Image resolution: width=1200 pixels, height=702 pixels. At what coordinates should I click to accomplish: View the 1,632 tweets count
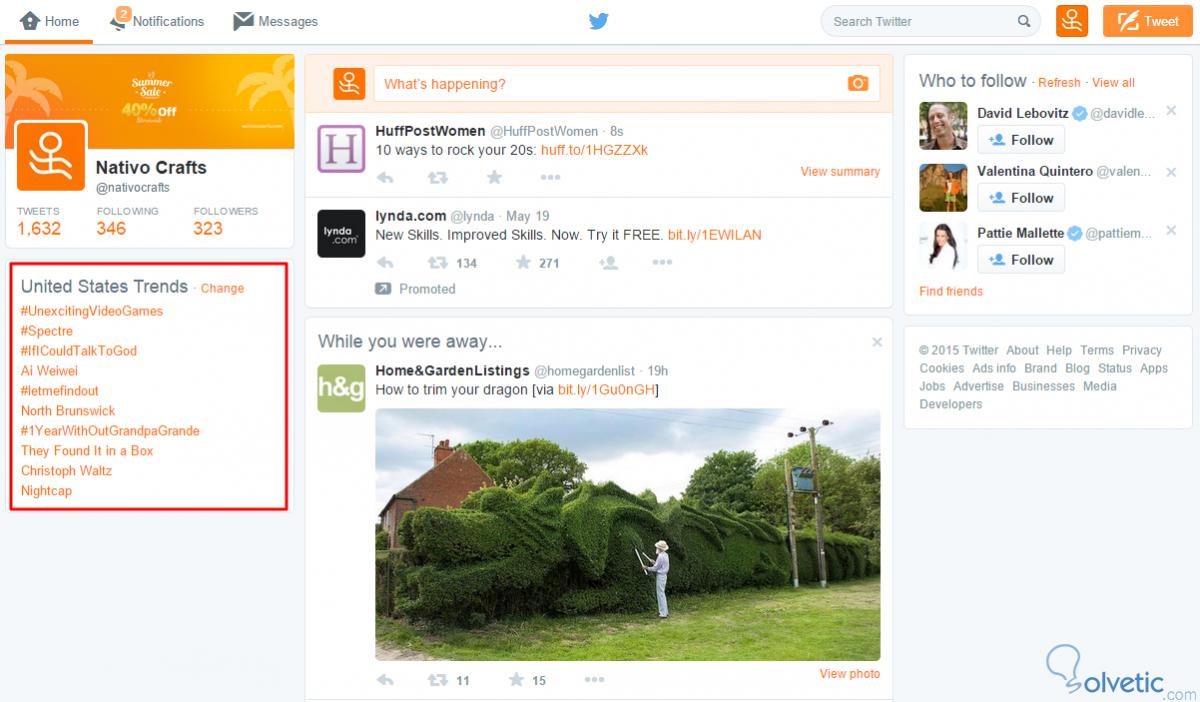[x=39, y=221]
